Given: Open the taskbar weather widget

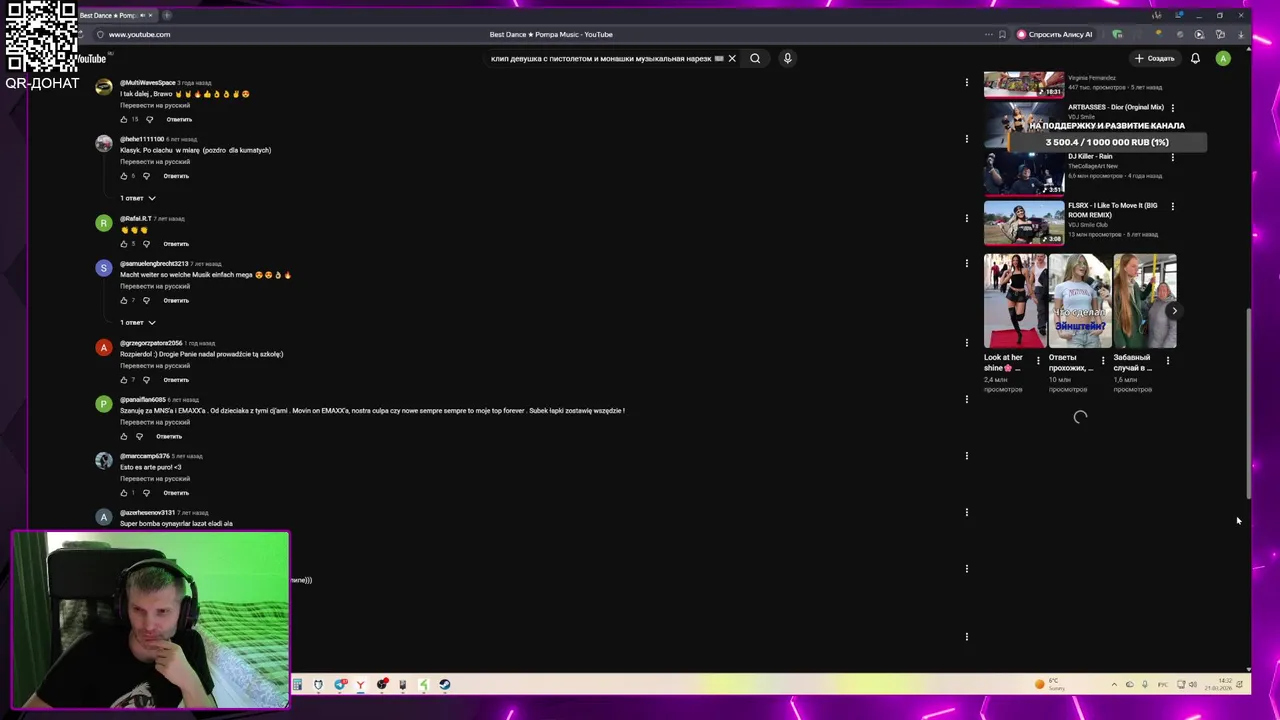Looking at the screenshot, I should click(1049, 685).
